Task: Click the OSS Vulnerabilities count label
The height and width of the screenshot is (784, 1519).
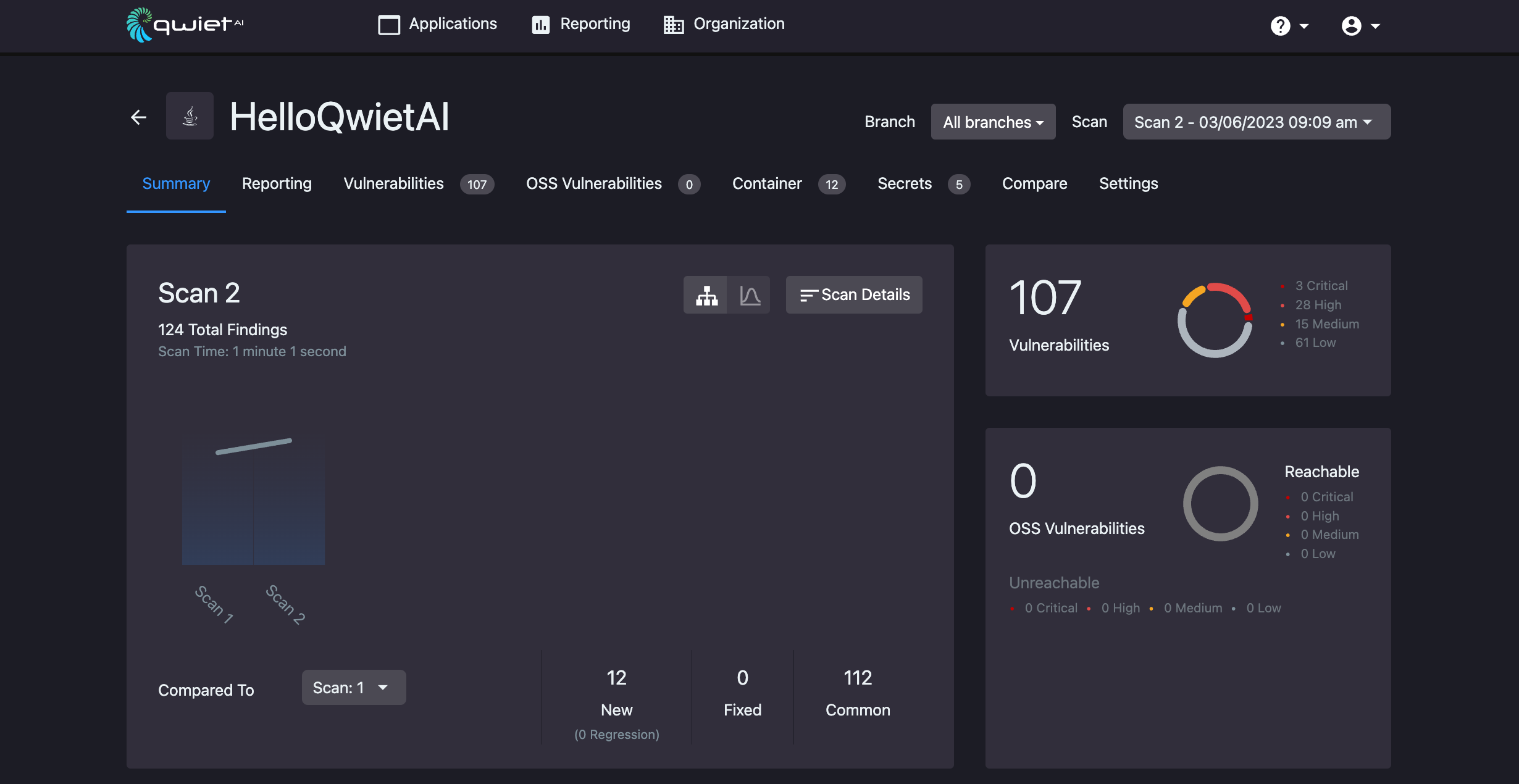Action: coord(1076,528)
